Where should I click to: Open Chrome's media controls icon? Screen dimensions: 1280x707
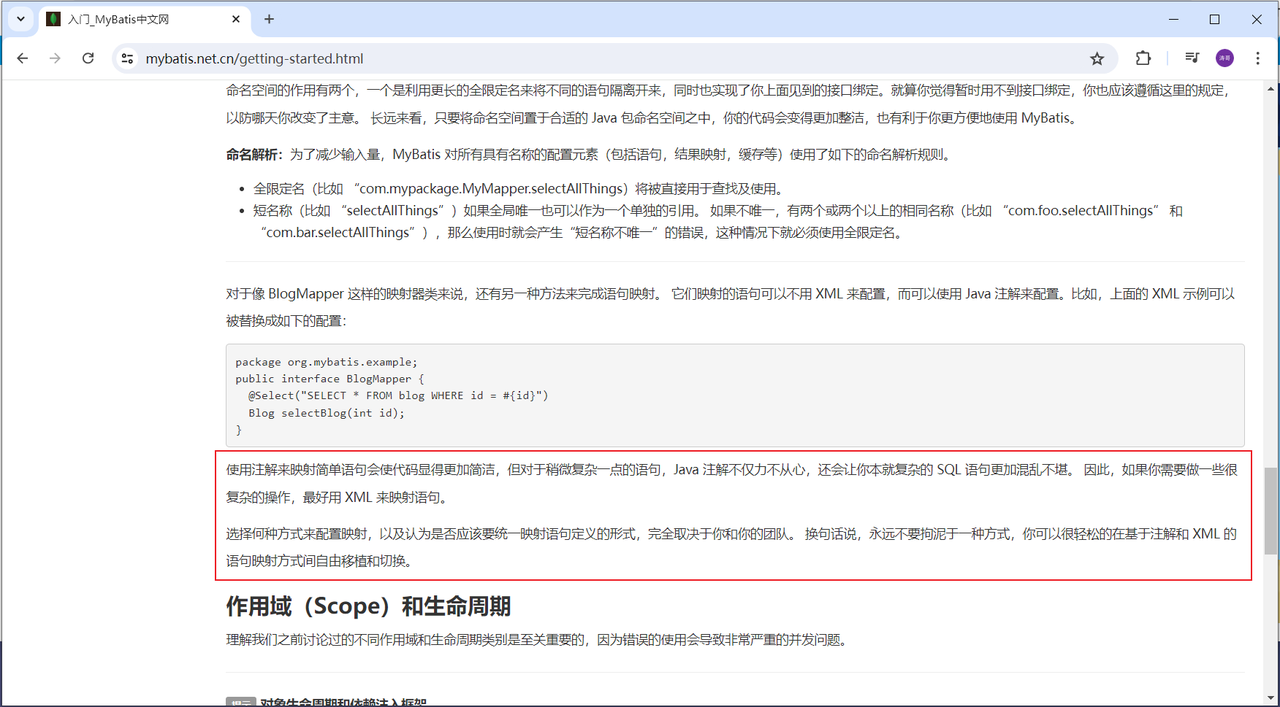click(x=1191, y=58)
